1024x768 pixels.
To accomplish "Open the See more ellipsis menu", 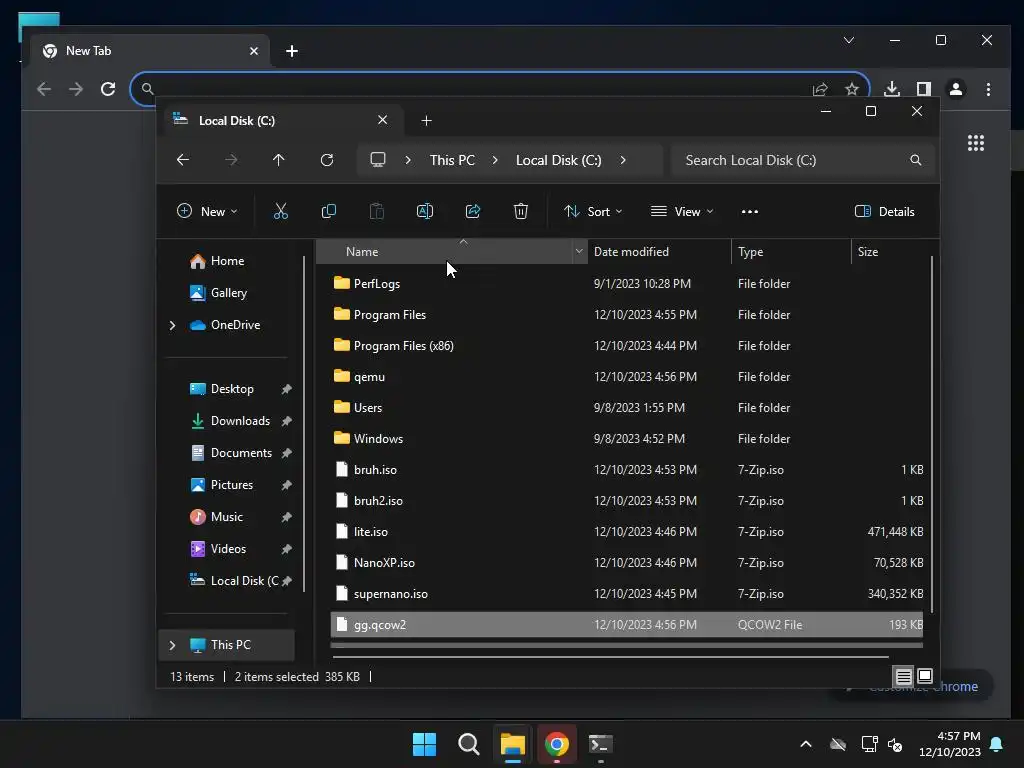I will tap(750, 212).
